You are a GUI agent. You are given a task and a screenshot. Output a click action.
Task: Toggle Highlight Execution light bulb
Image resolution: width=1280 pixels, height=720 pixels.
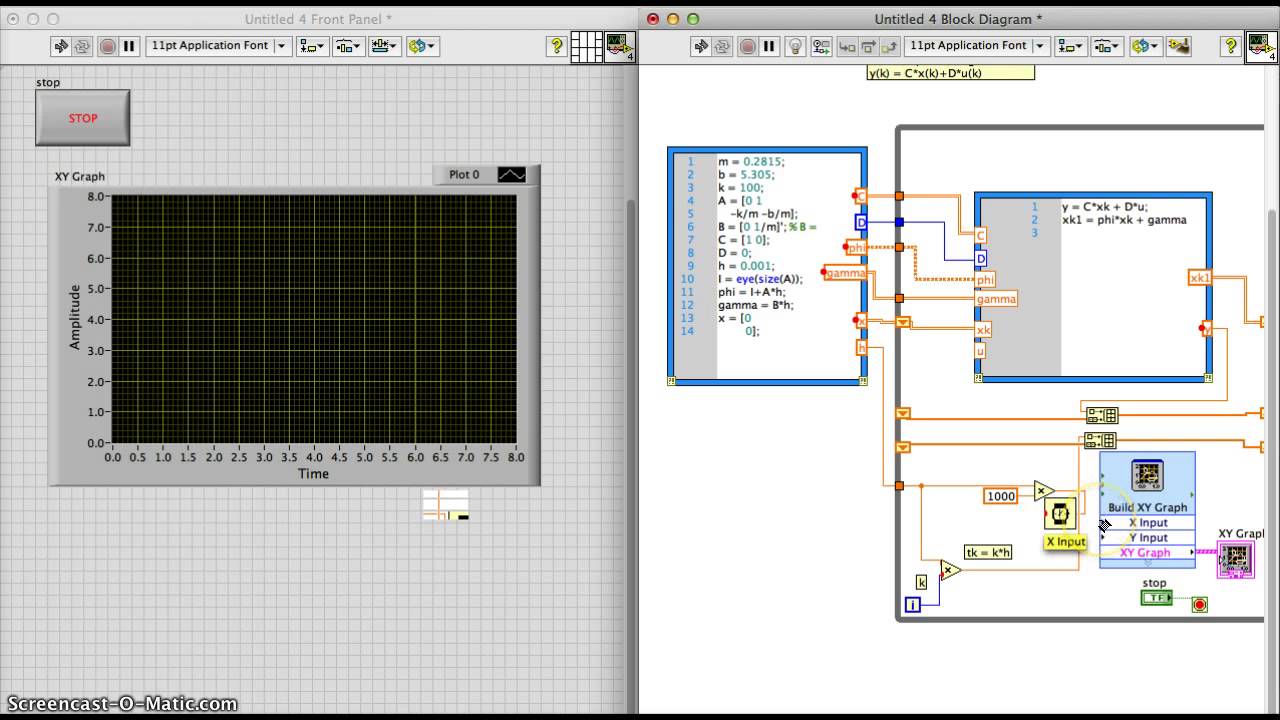(x=796, y=46)
